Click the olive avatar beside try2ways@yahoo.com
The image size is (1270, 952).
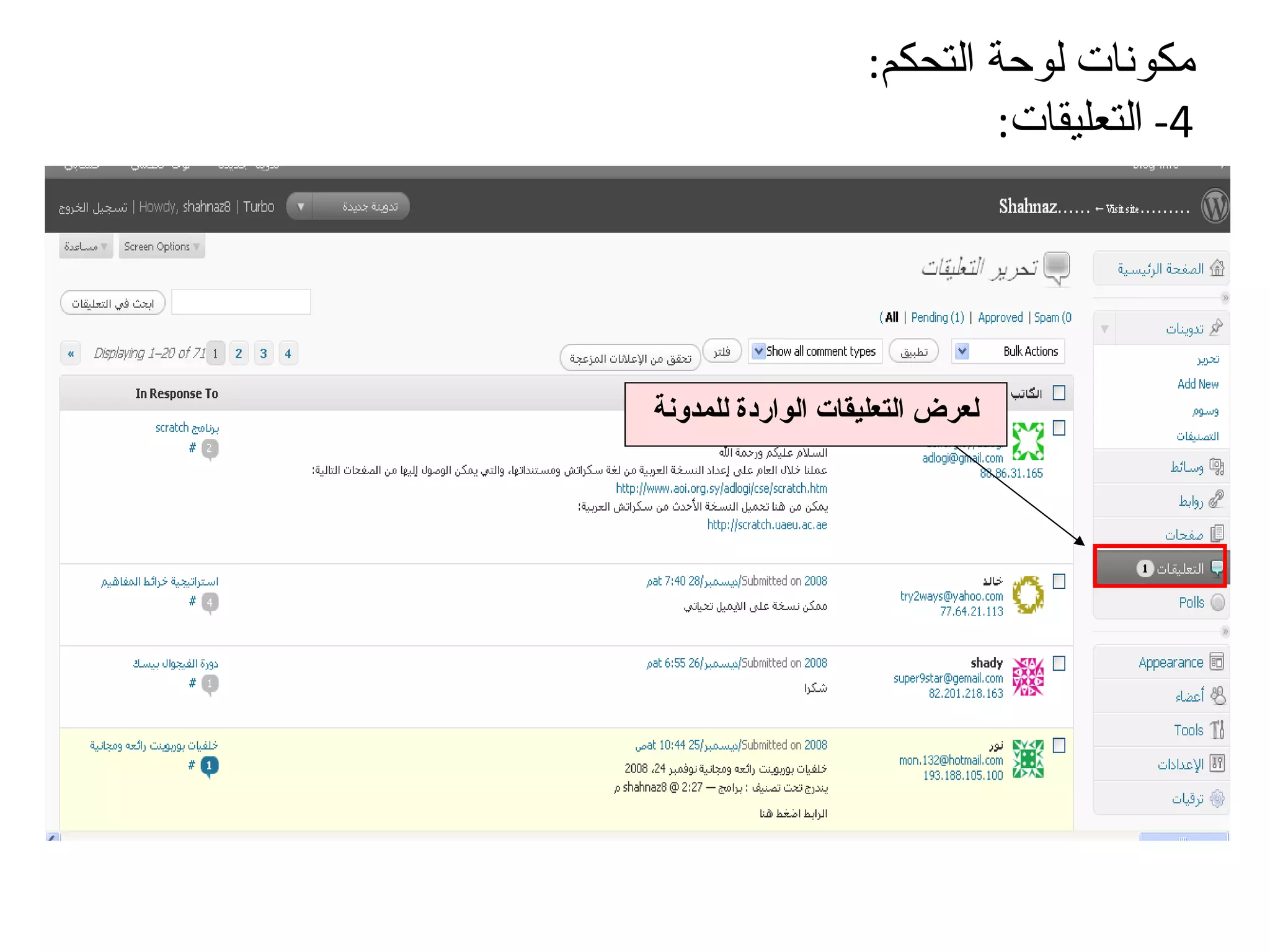tap(1028, 594)
